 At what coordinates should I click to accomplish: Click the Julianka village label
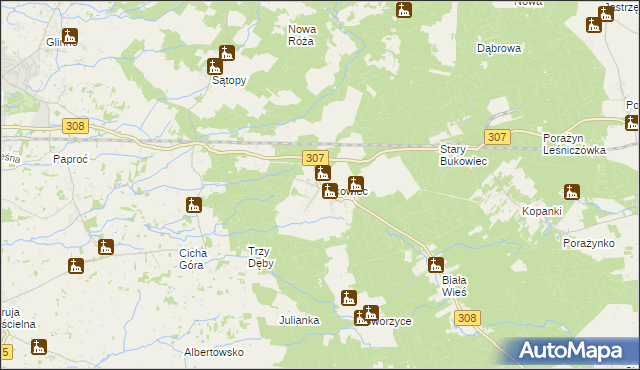(299, 320)
